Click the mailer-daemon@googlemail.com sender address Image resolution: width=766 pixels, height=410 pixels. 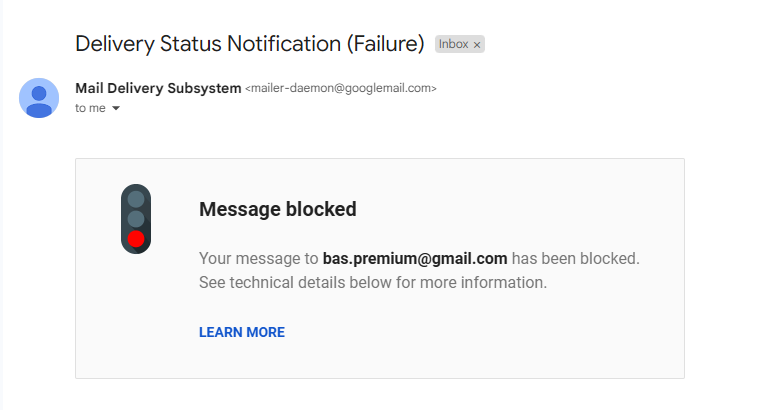(x=341, y=89)
